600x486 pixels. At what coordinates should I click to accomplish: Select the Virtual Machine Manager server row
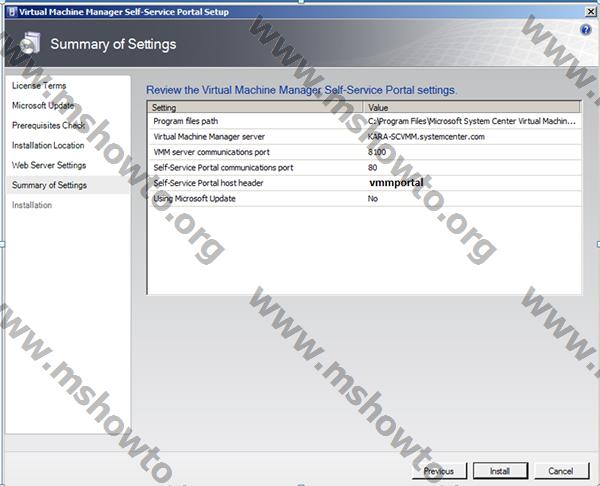[x=364, y=137]
